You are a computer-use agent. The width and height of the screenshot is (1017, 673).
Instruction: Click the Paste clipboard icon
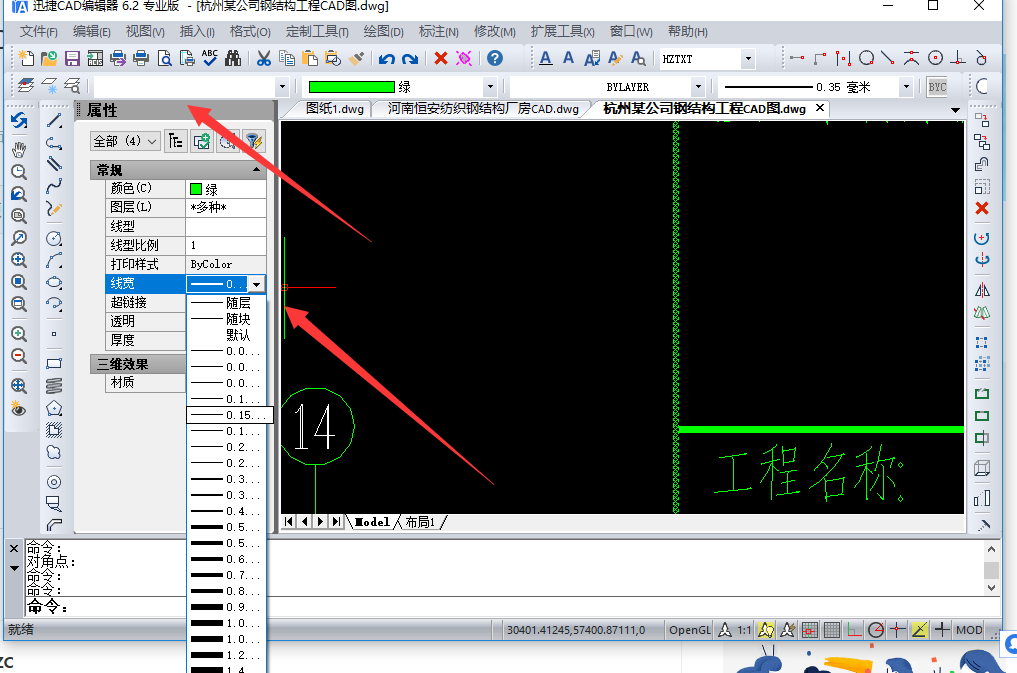(310, 58)
